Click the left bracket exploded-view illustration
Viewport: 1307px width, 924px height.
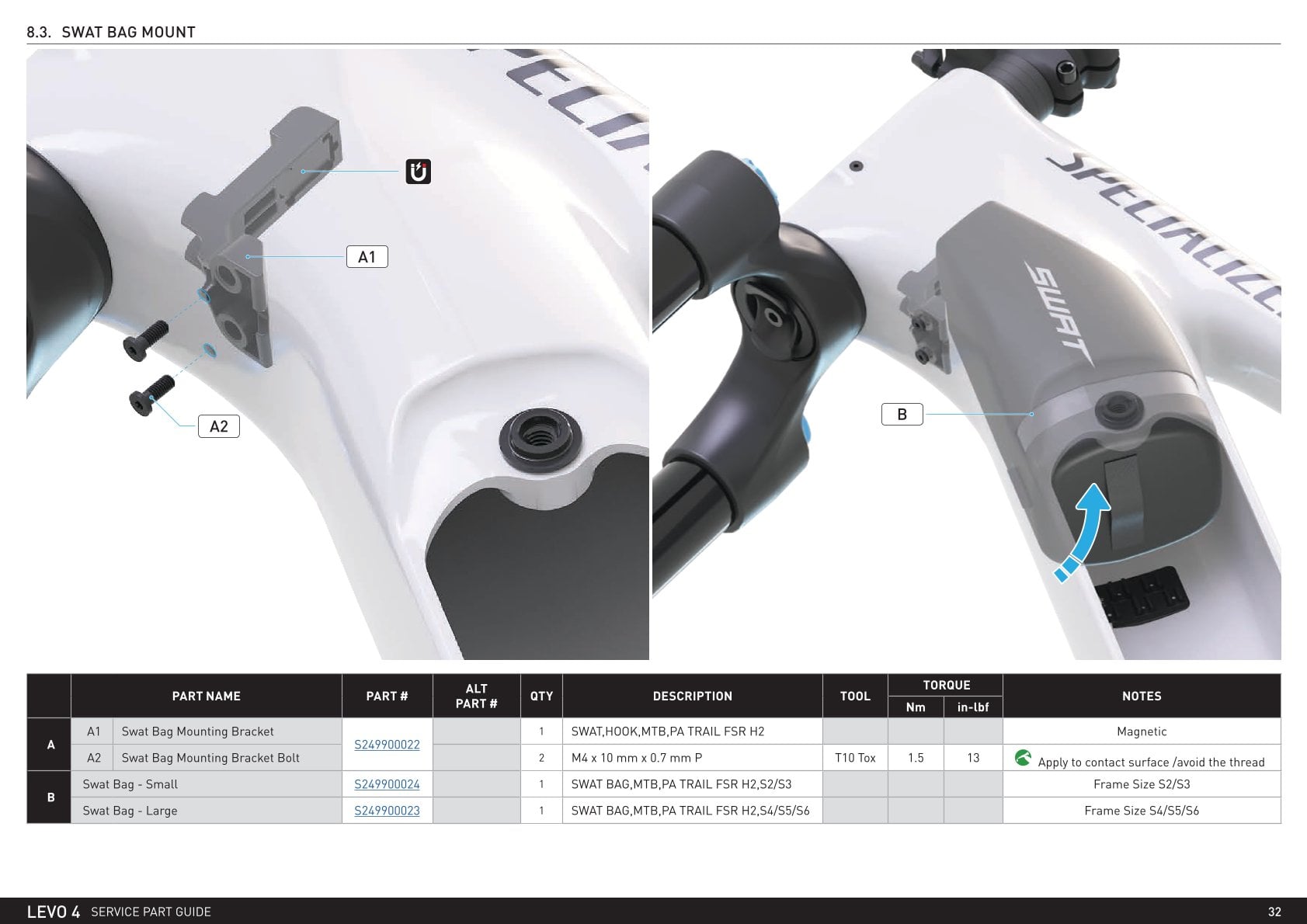point(338,354)
